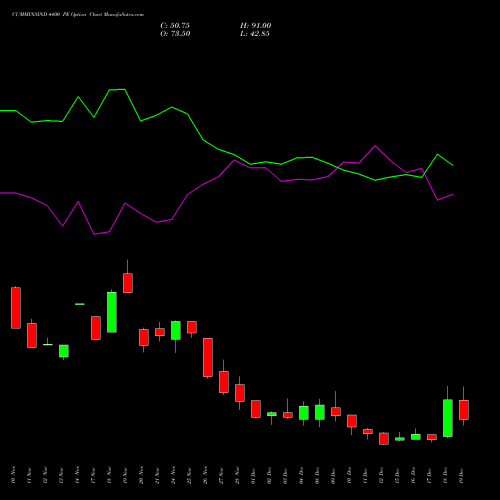
Task: Select the tall red candlestick for 26 Nov
Action: tap(208, 357)
